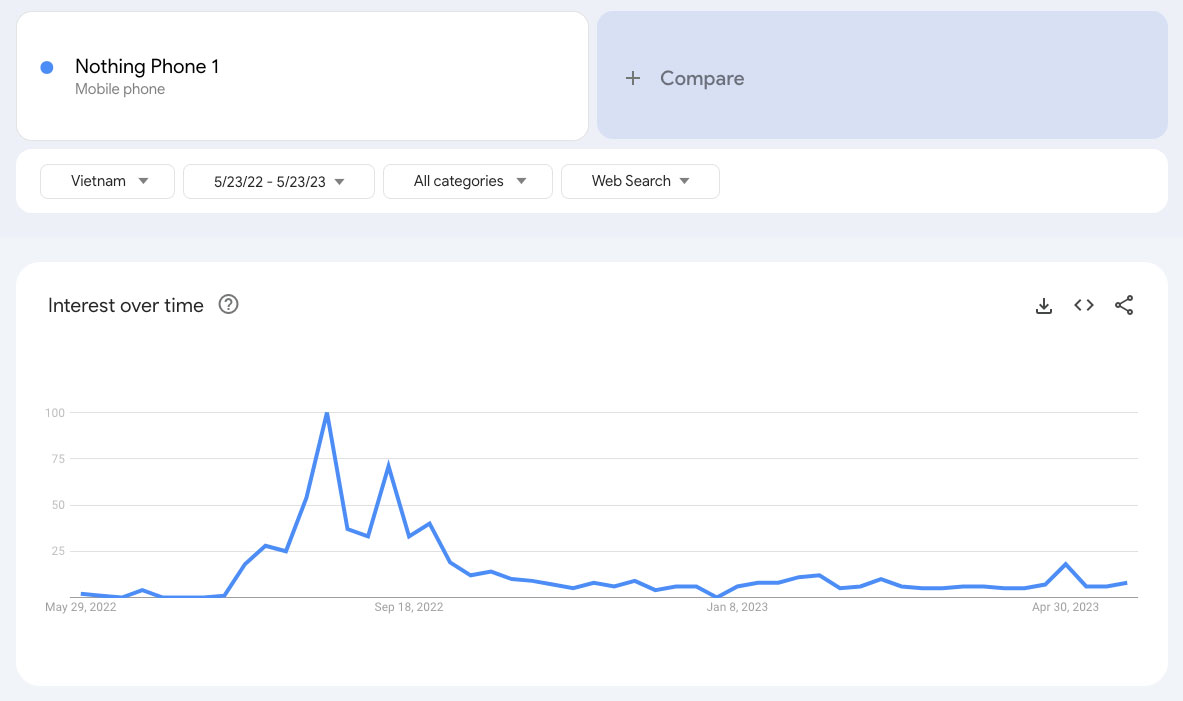Image resolution: width=1183 pixels, height=701 pixels.
Task: Open the All categories dropdown
Action: (468, 181)
